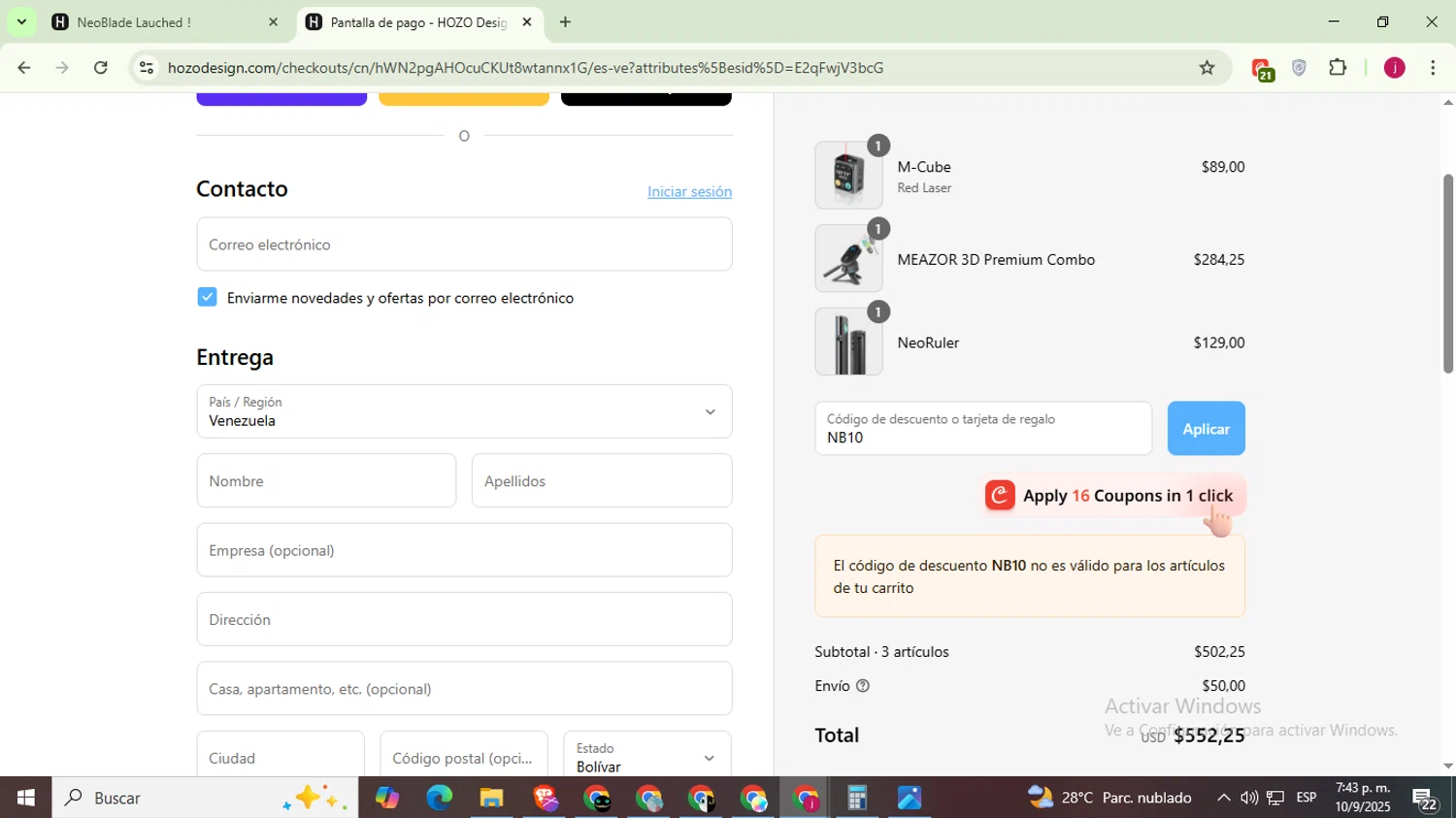Click the Ciudad input field
The height and width of the screenshot is (818, 1456).
(x=281, y=754)
